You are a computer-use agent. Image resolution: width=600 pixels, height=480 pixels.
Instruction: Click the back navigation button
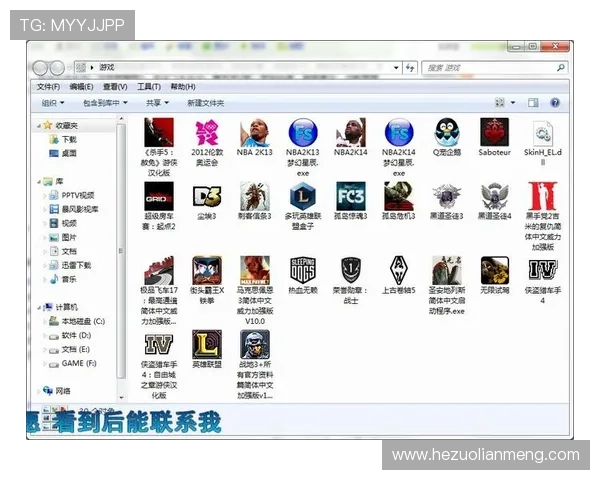(x=40, y=68)
